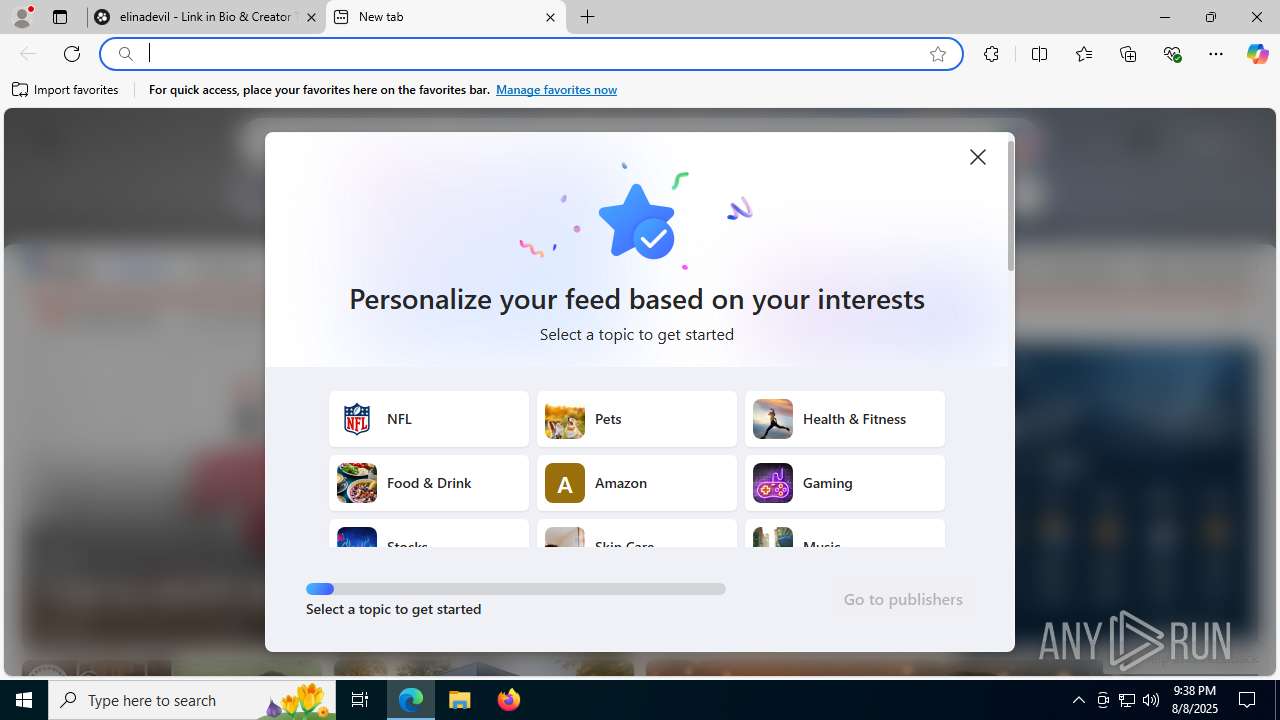Image resolution: width=1280 pixels, height=720 pixels.
Task: Select the Gaming topic
Action: click(x=845, y=483)
